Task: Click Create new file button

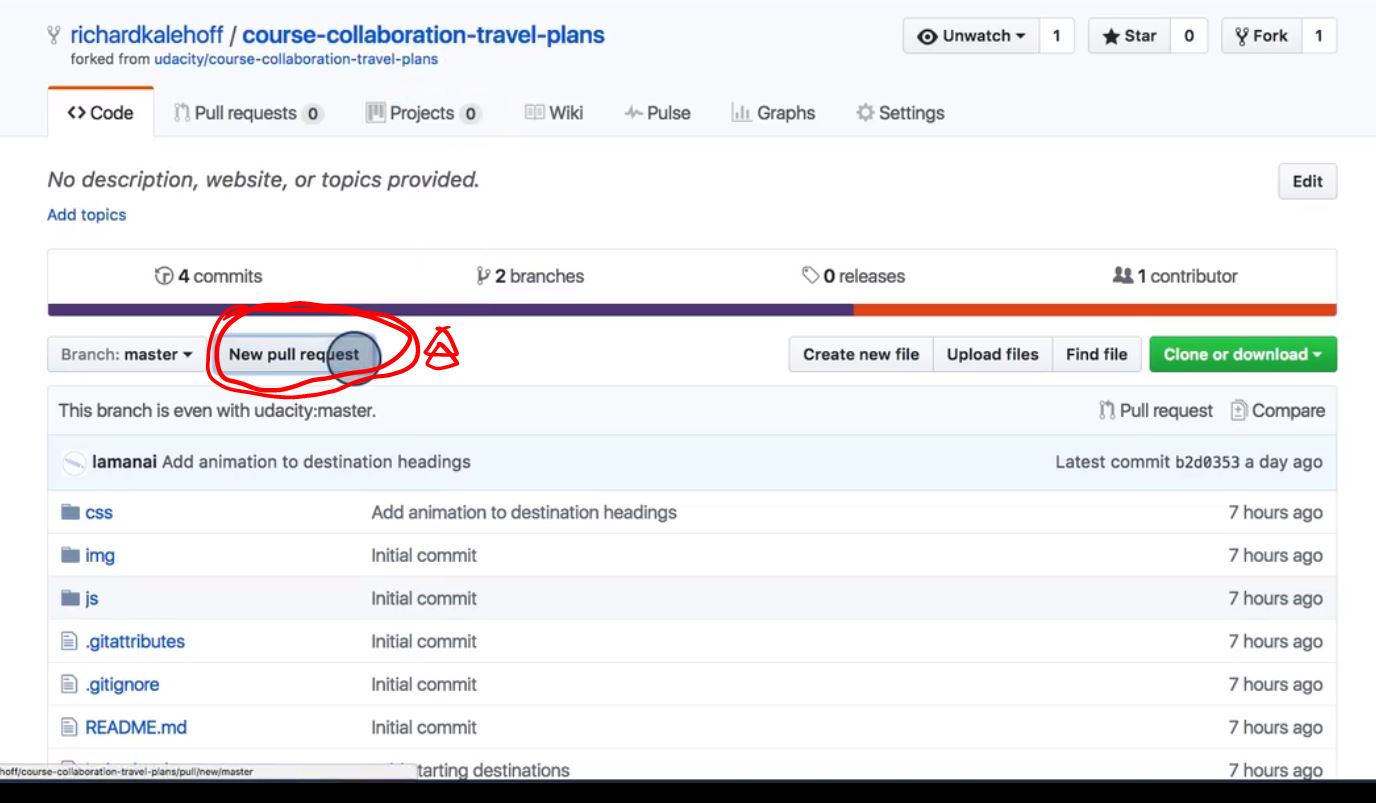Action: point(861,354)
